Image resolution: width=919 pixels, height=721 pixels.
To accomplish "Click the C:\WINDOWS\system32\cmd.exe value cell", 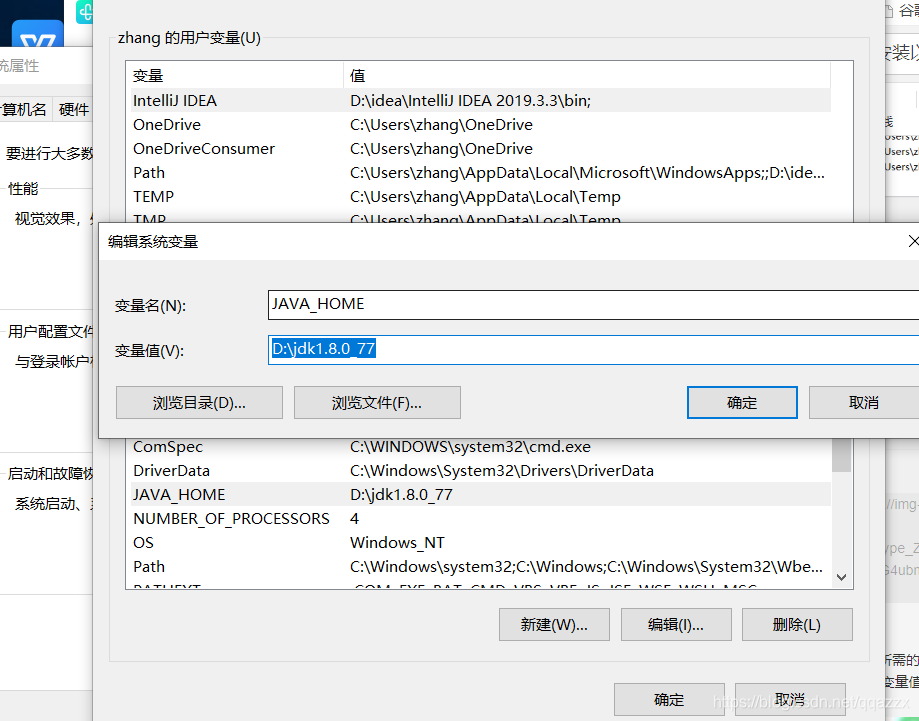I will pos(471,447).
